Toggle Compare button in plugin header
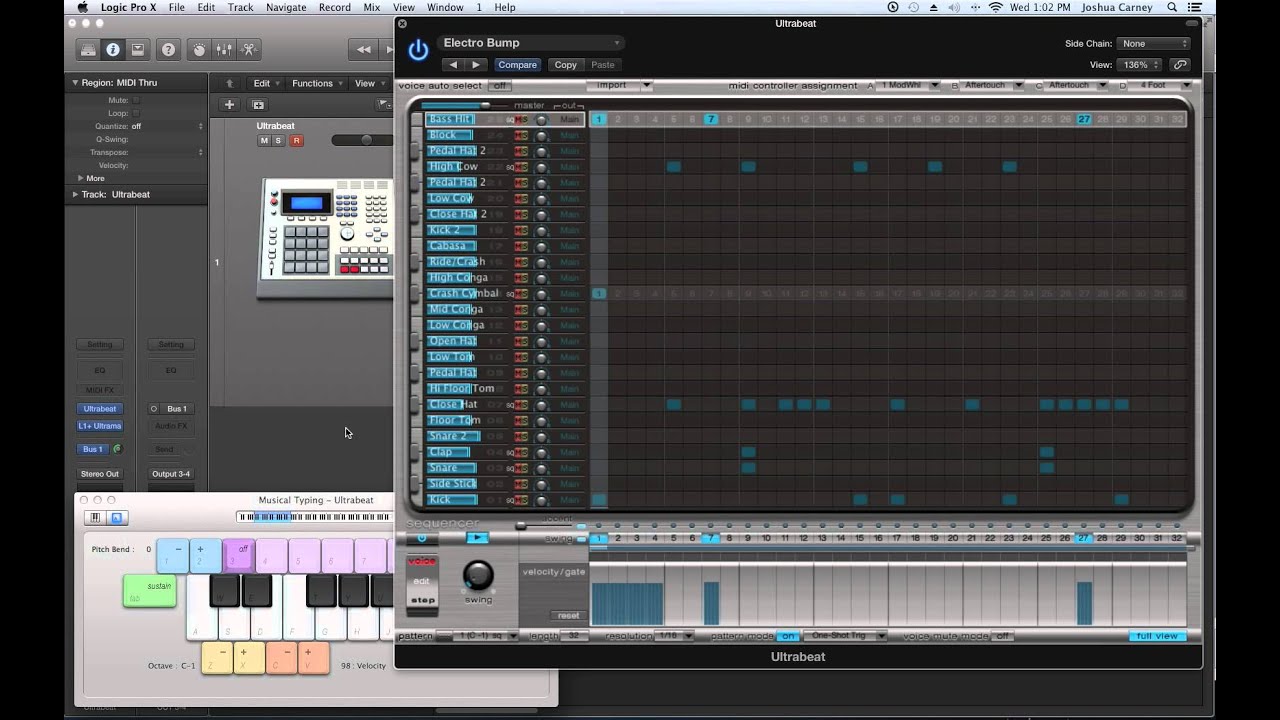1280x720 pixels. click(x=517, y=65)
